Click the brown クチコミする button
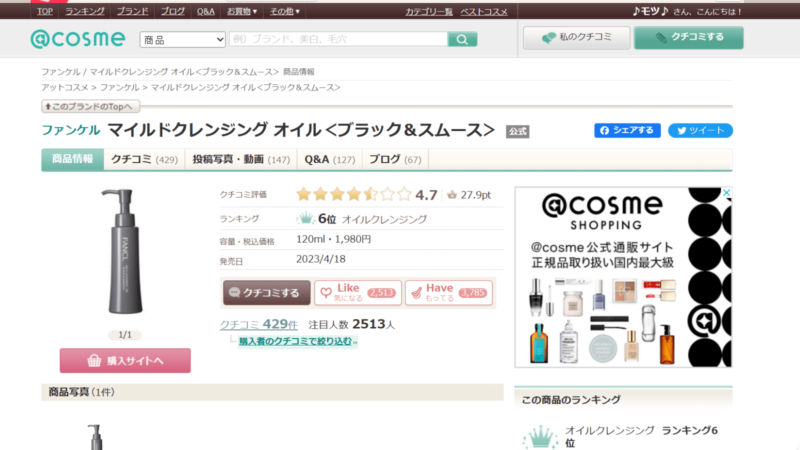Viewport: 800px width, 450px height. pos(266,293)
